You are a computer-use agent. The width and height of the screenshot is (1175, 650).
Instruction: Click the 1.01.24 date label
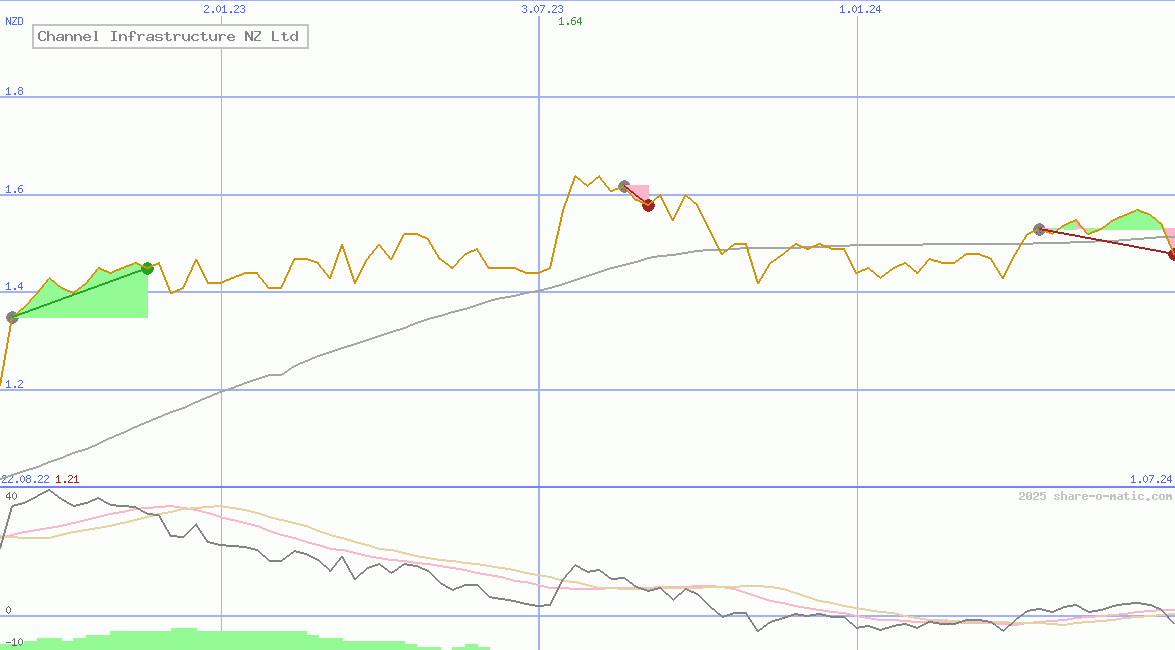click(x=860, y=9)
